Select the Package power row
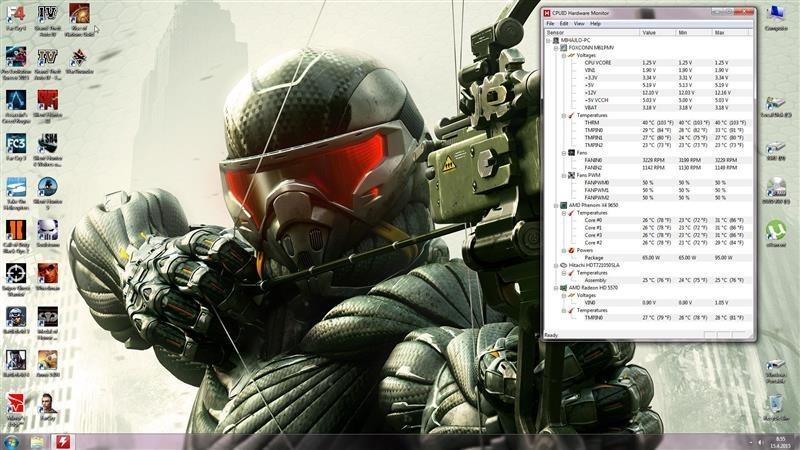The image size is (800, 450). 648,258
